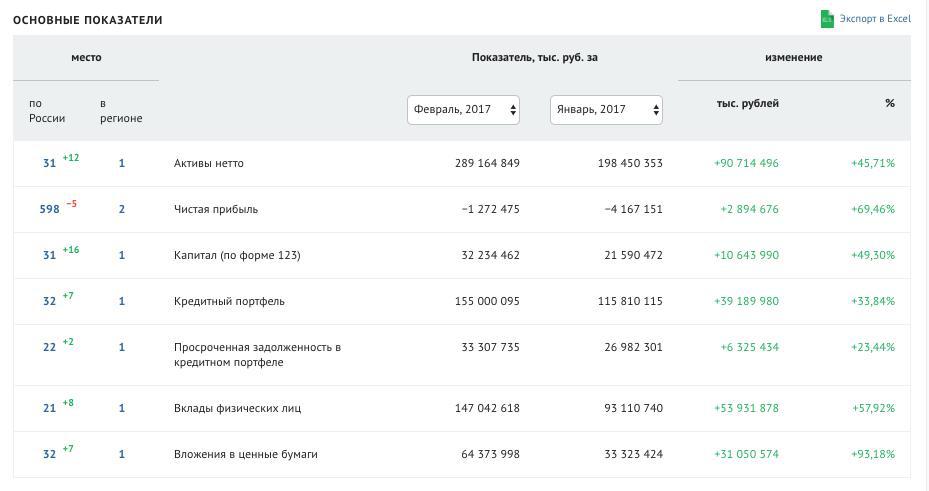Click the место column header

pyautogui.click(x=86, y=57)
